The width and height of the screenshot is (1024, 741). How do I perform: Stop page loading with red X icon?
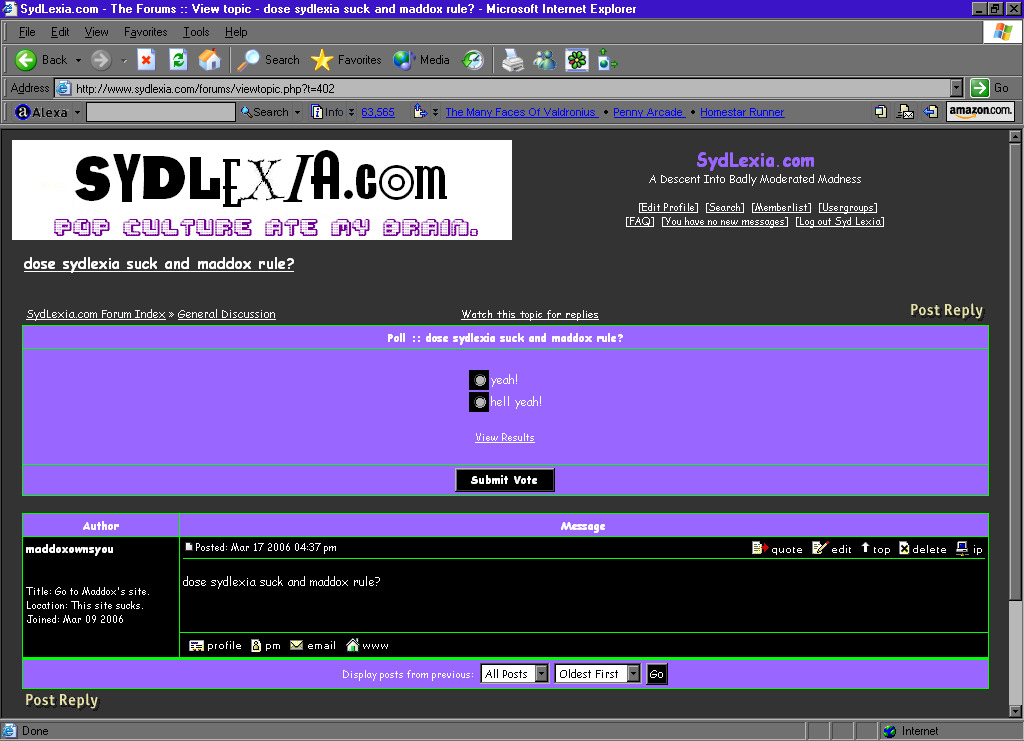click(146, 60)
